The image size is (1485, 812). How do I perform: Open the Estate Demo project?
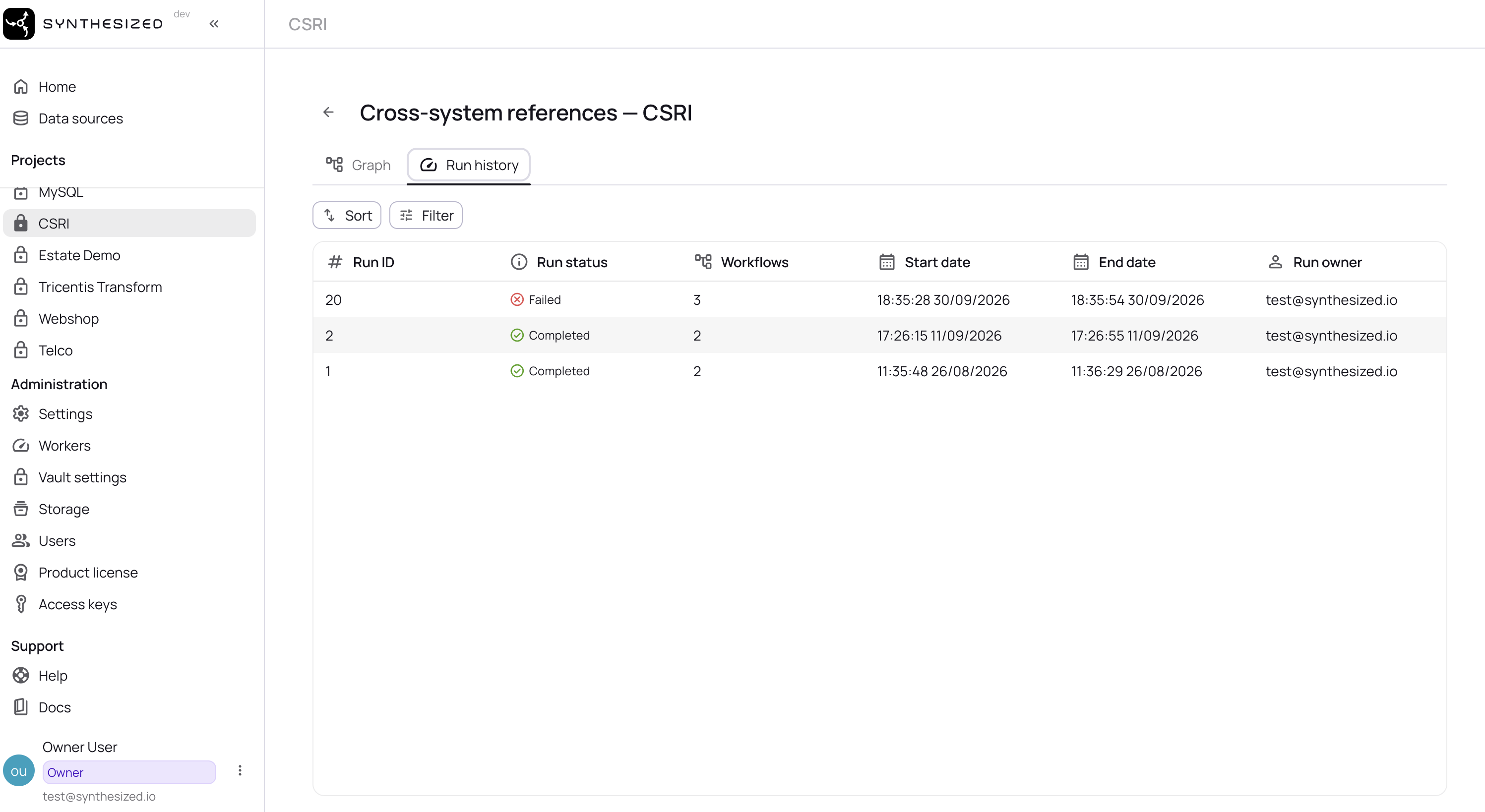point(129,255)
